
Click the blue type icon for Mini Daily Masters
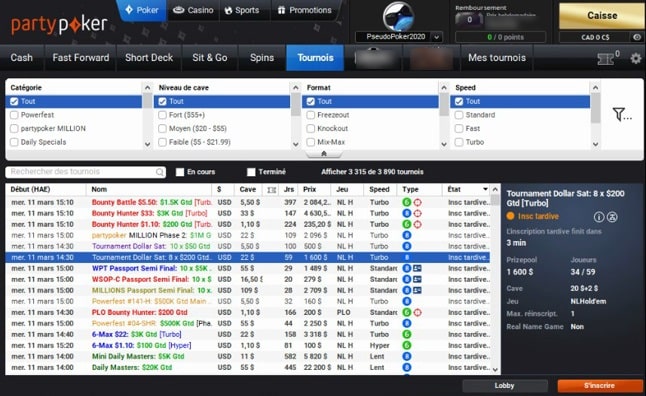click(407, 356)
